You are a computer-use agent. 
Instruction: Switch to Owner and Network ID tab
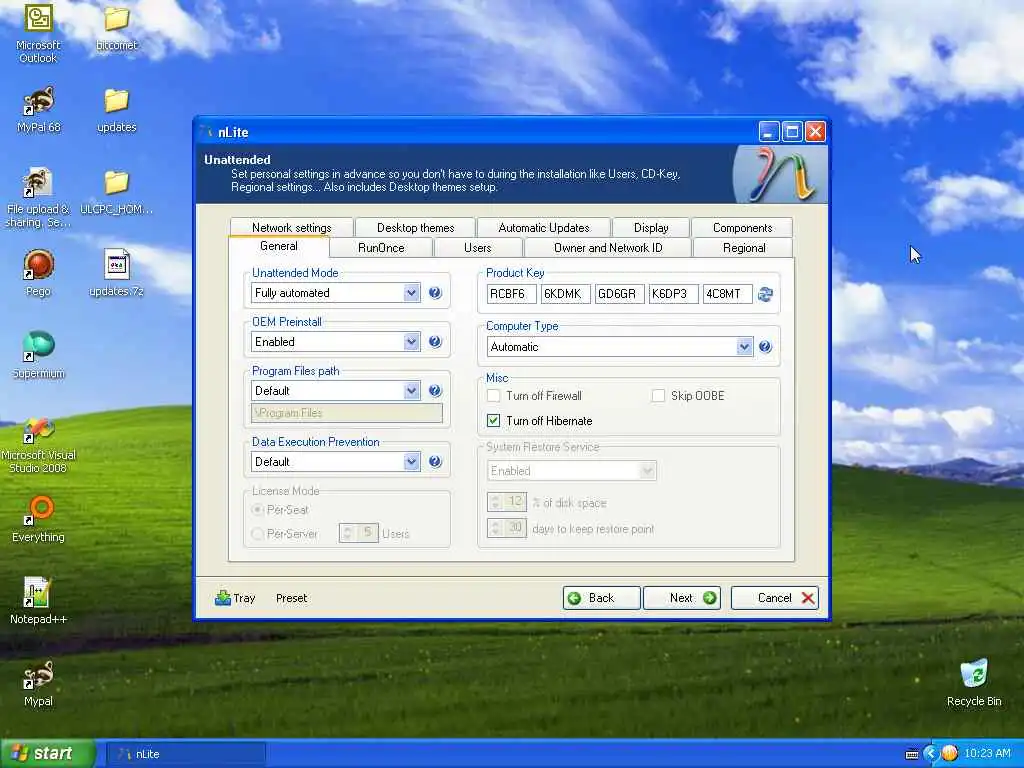607,248
